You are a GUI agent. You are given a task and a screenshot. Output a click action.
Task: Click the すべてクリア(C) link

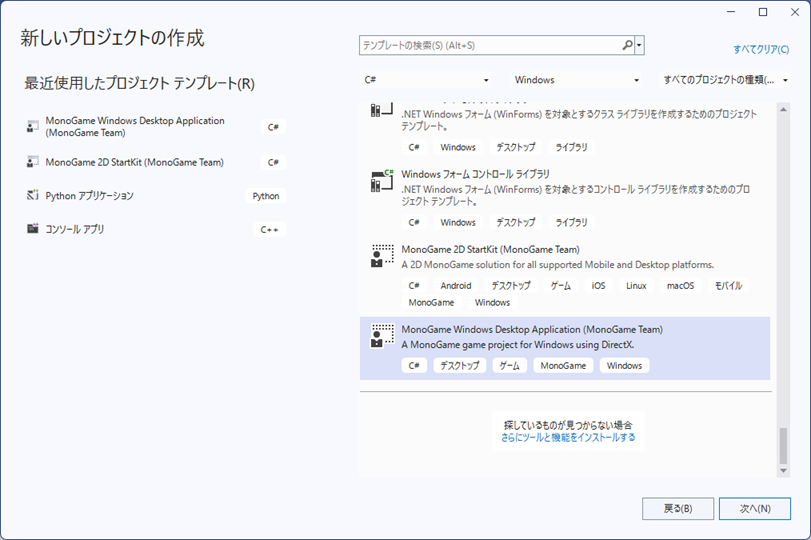(761, 49)
